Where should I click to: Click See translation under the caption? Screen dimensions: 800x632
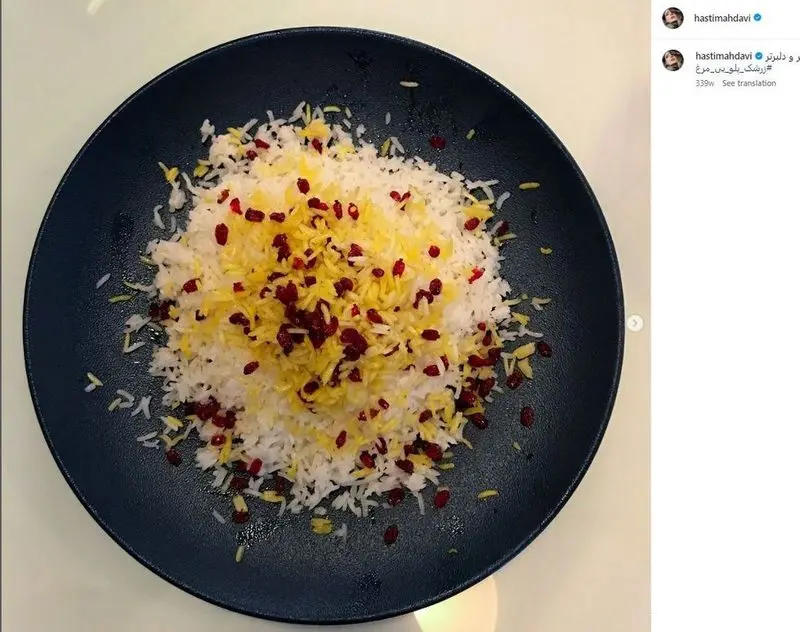point(748,83)
